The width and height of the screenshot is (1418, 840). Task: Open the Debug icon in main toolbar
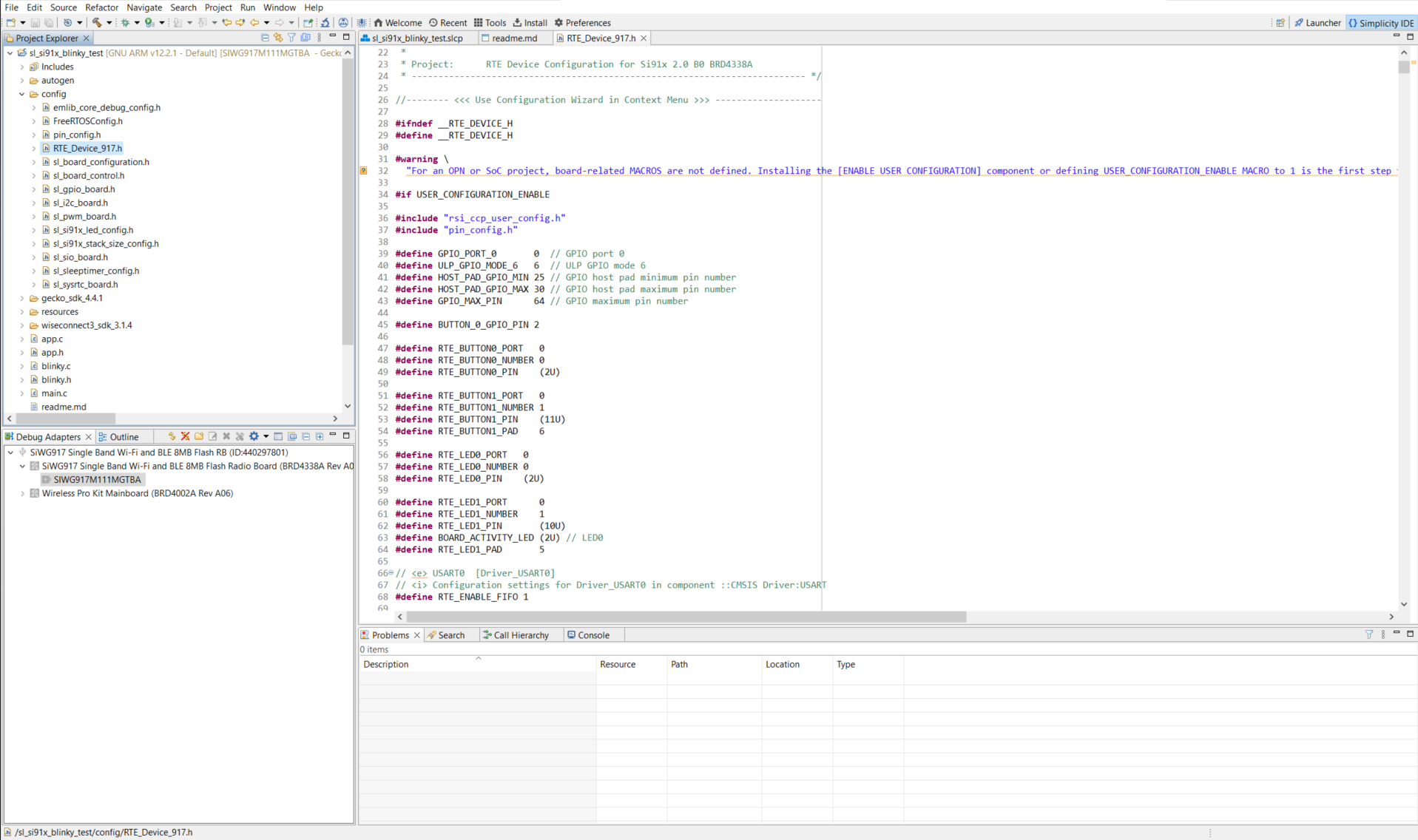click(x=126, y=23)
